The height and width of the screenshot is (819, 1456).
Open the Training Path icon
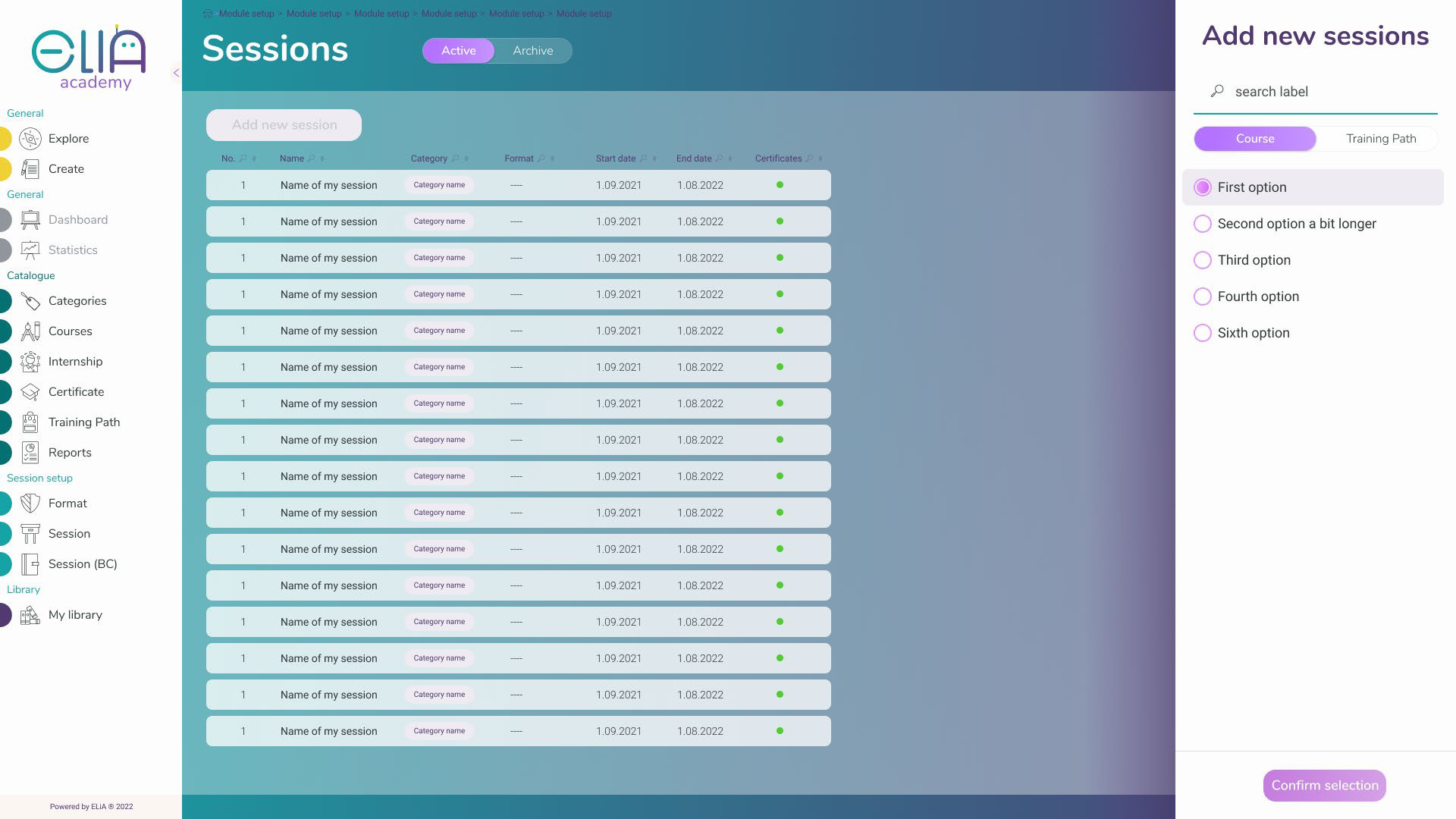coord(30,422)
